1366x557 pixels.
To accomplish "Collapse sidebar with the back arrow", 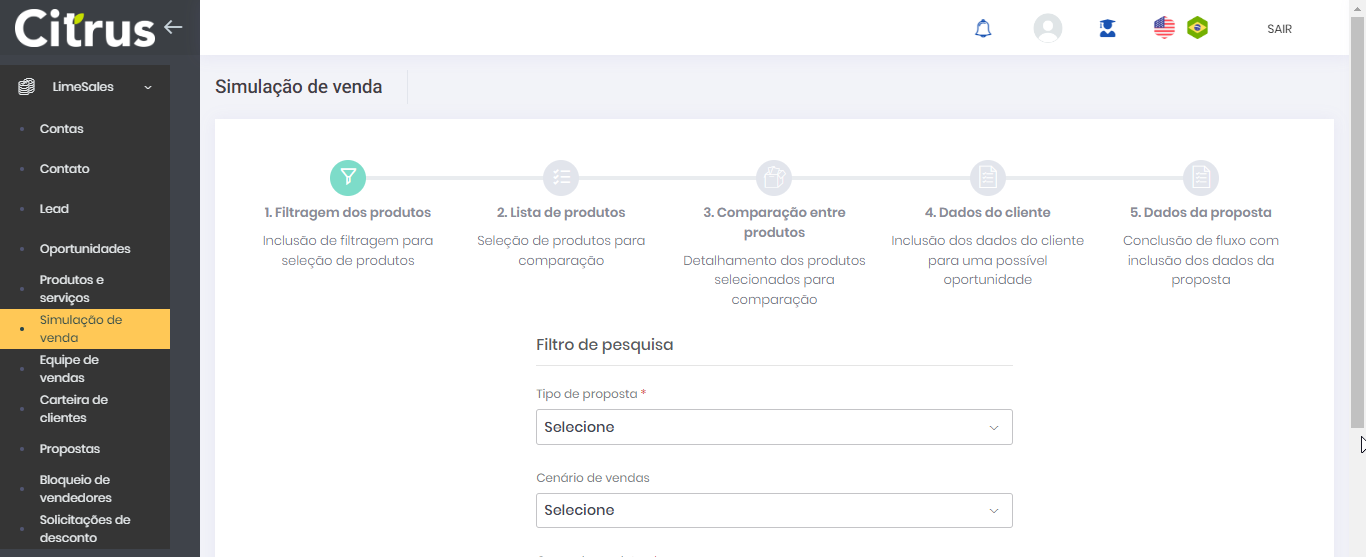I will click(x=173, y=27).
